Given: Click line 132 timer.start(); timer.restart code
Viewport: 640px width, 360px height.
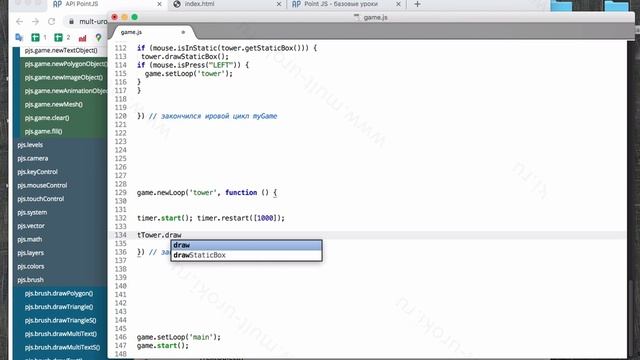Looking at the screenshot, I should coord(211,218).
